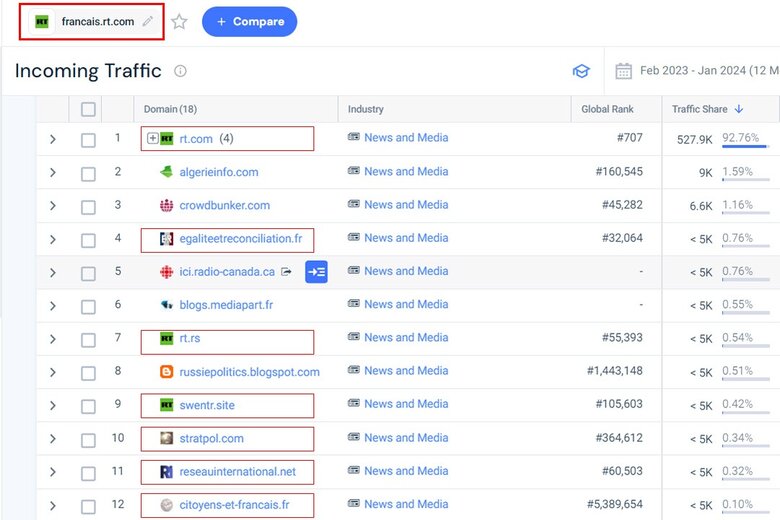Click the 92.76% traffic share bar for rt.com
The image size is (780, 520).
(746, 146)
